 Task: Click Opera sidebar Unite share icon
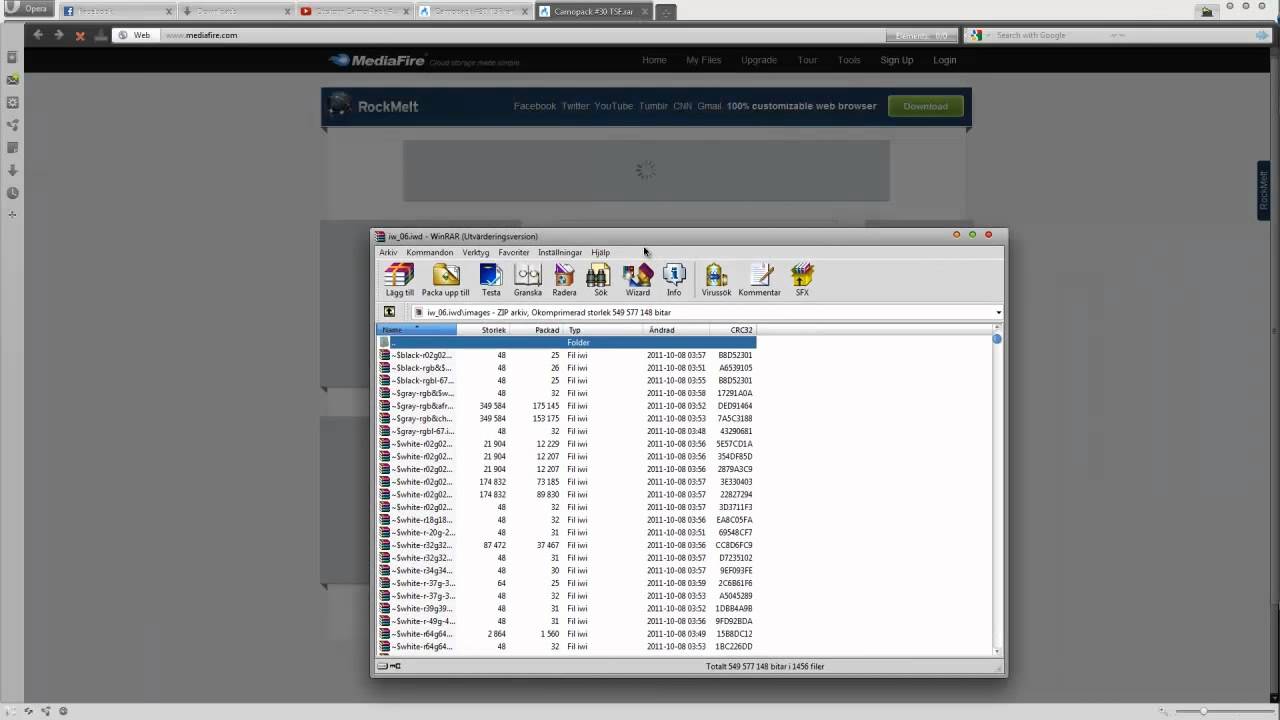coord(12,125)
